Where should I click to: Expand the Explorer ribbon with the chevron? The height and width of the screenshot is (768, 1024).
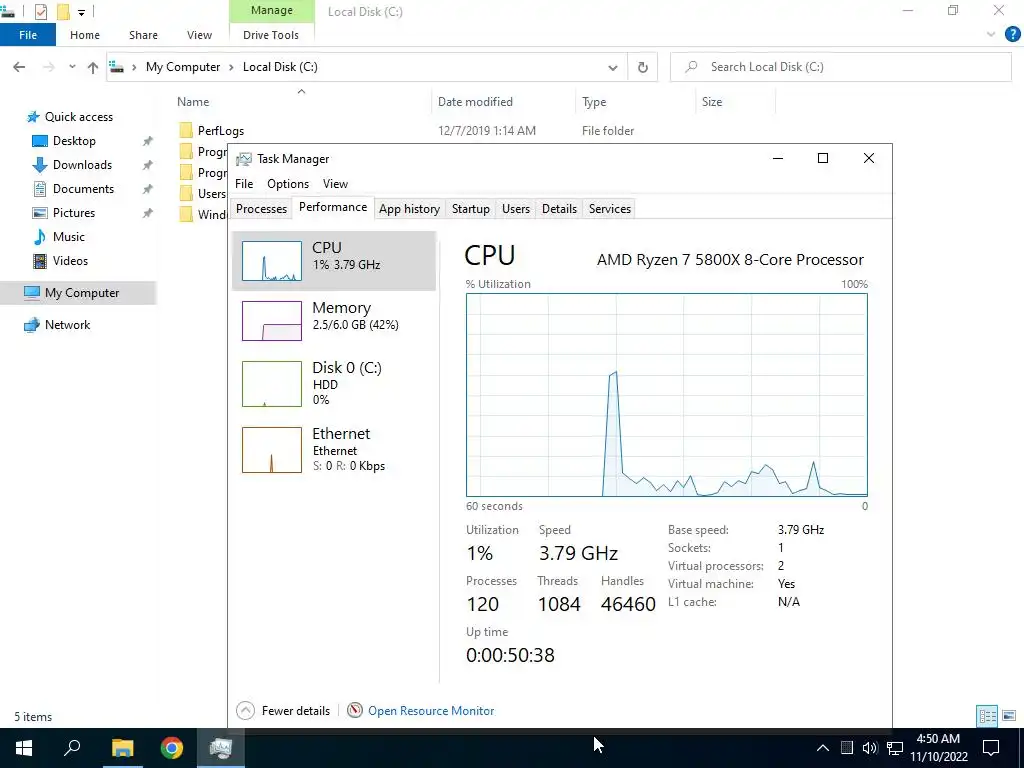click(x=991, y=35)
